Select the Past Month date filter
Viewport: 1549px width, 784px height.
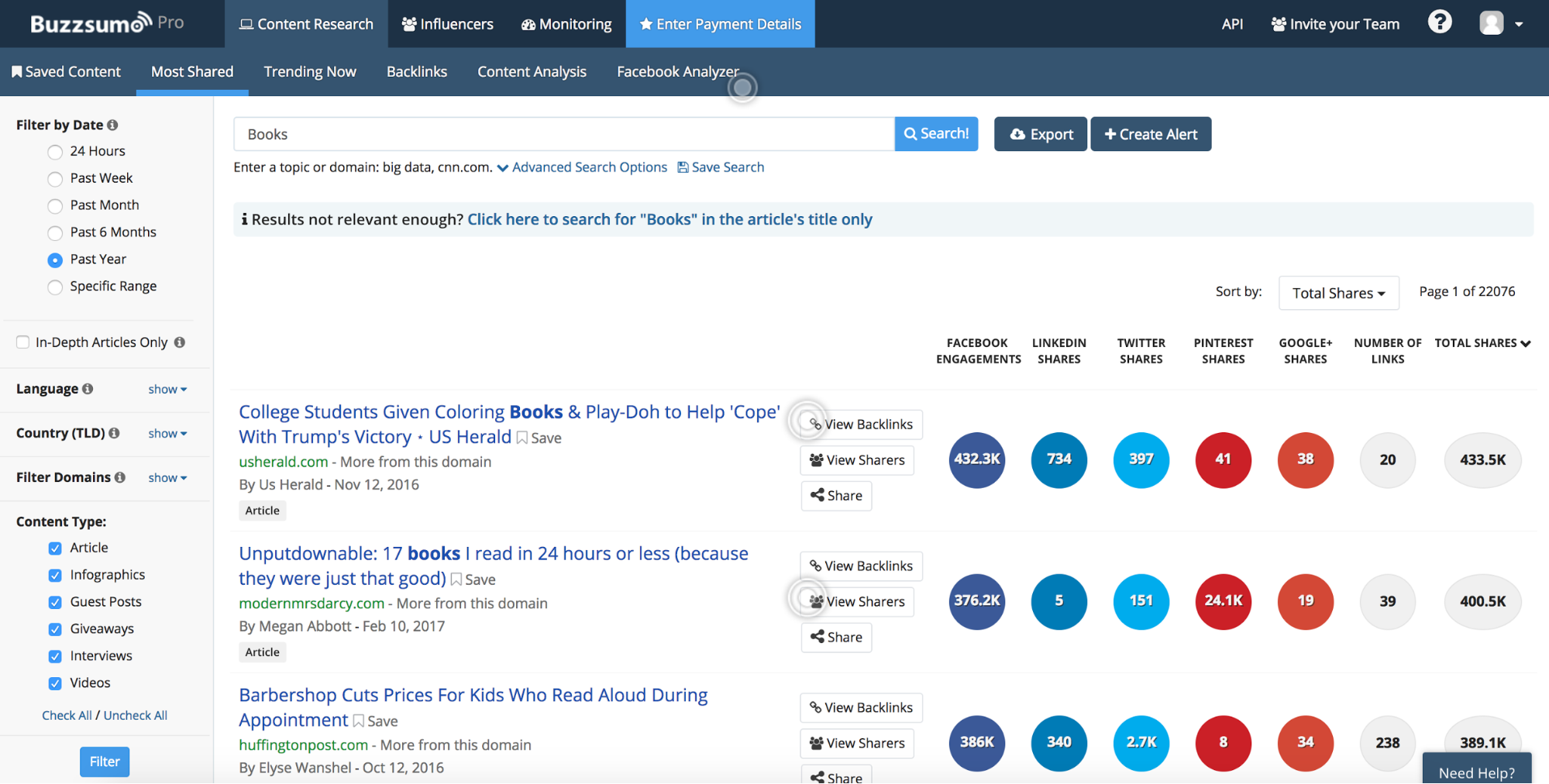[55, 206]
